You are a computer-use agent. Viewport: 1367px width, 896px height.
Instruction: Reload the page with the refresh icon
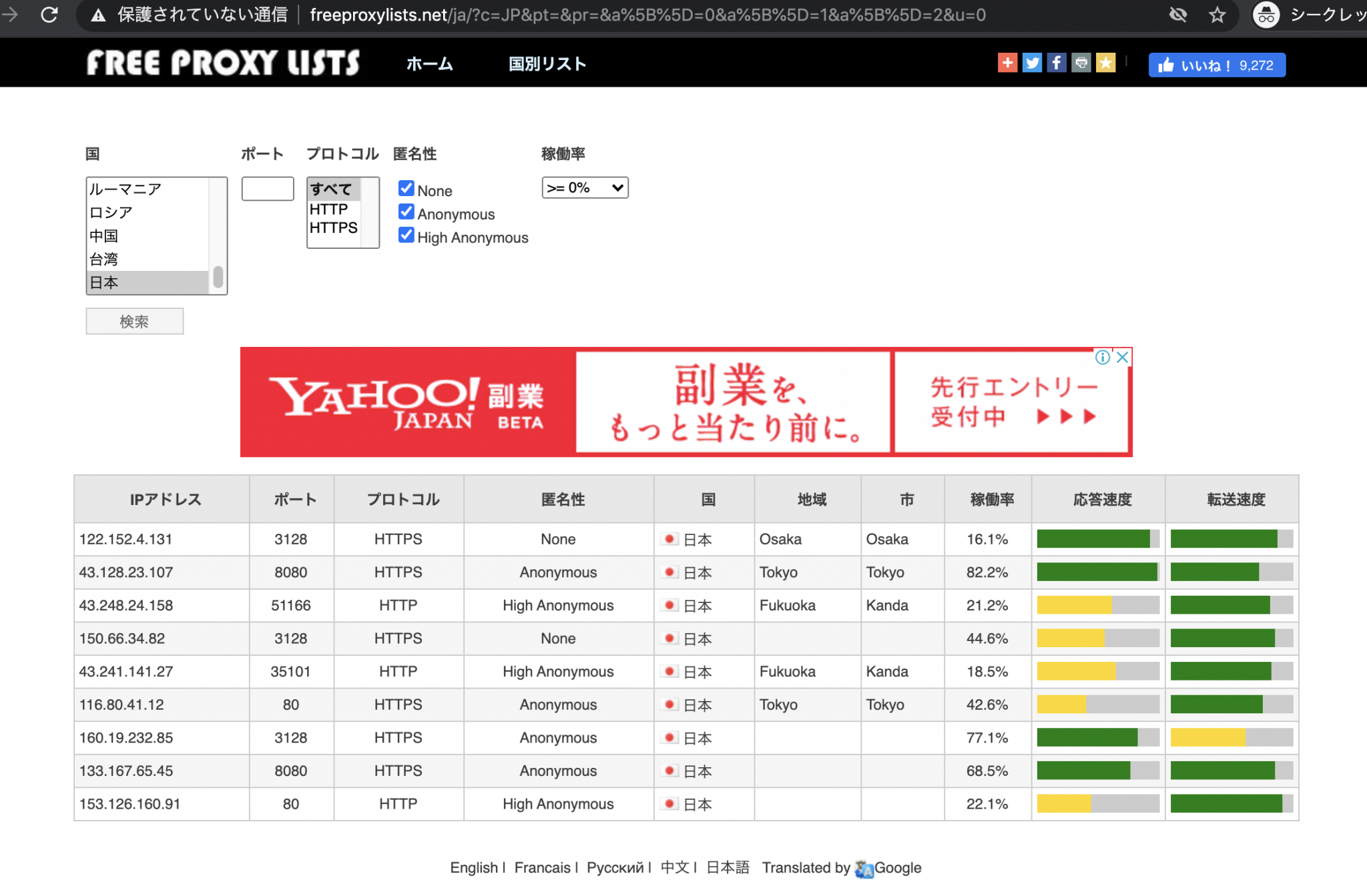coord(49,15)
